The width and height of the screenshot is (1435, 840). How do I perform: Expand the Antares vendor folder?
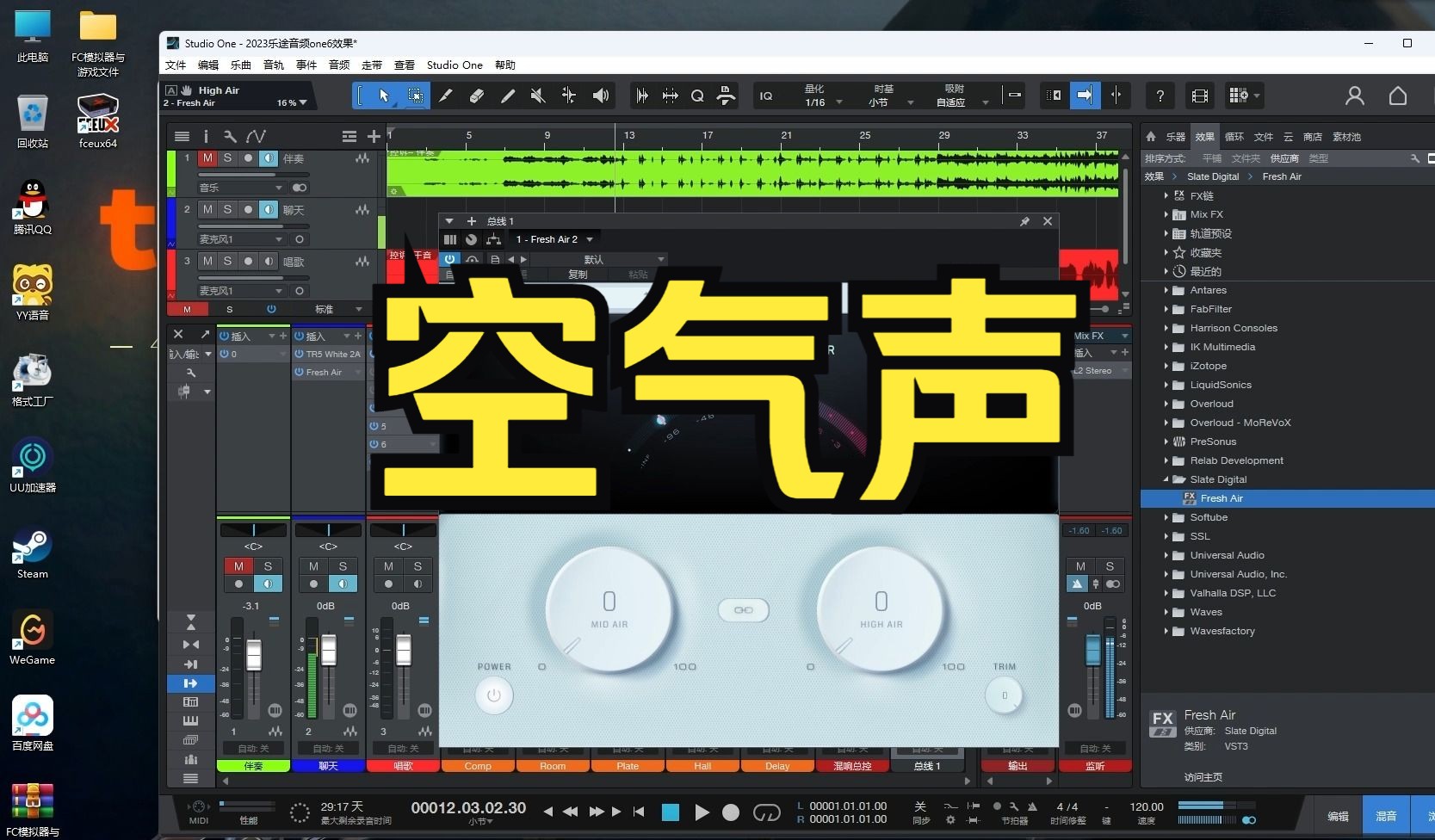click(1166, 290)
